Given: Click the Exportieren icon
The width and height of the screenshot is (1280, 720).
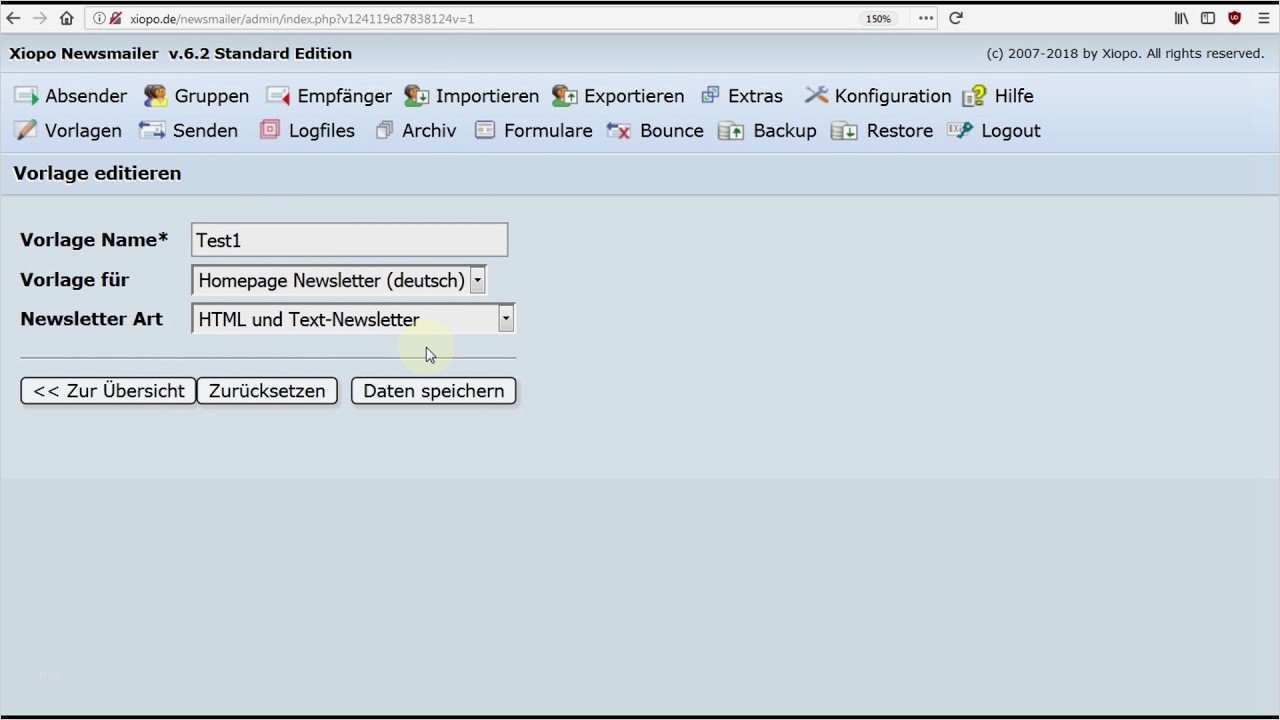Looking at the screenshot, I should 565,96.
